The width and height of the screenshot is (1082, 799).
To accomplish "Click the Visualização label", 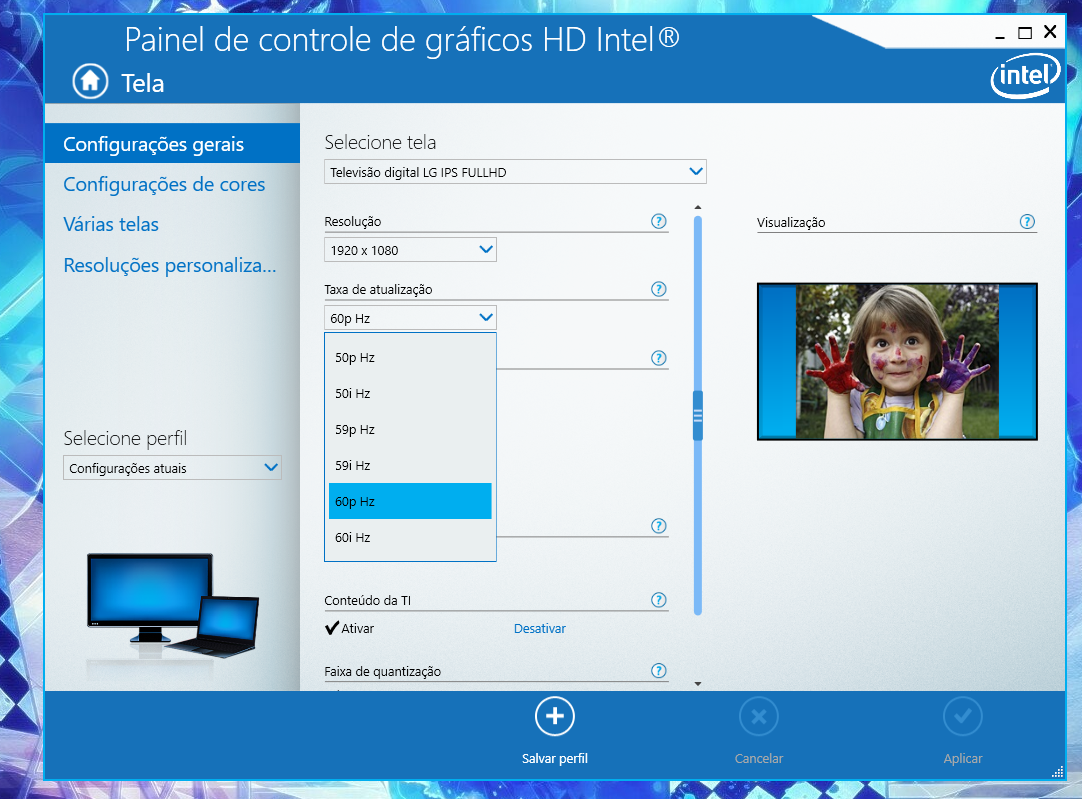I will pos(791,222).
